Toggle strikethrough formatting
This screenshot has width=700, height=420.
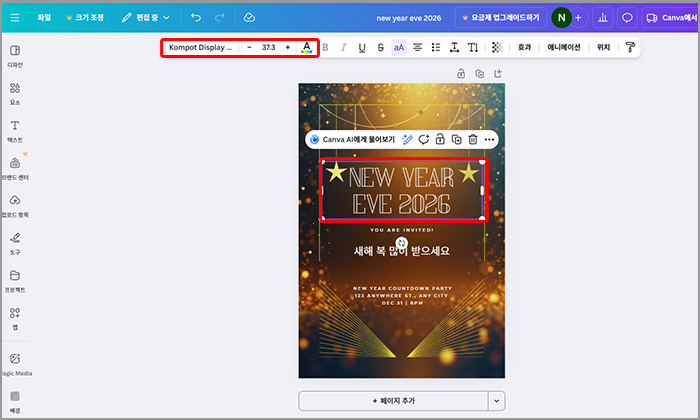(x=380, y=47)
